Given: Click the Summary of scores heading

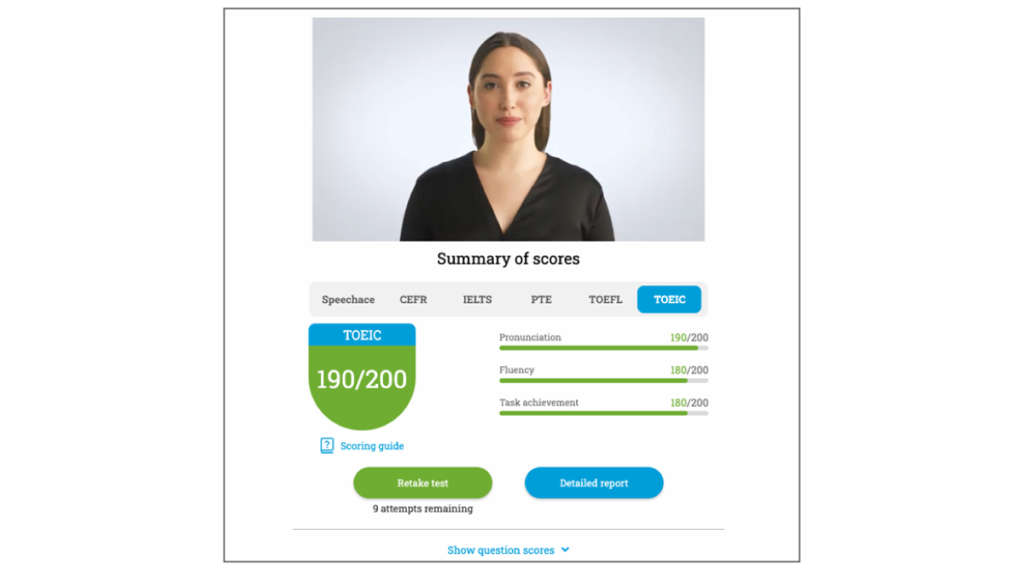Looking at the screenshot, I should (x=508, y=259).
